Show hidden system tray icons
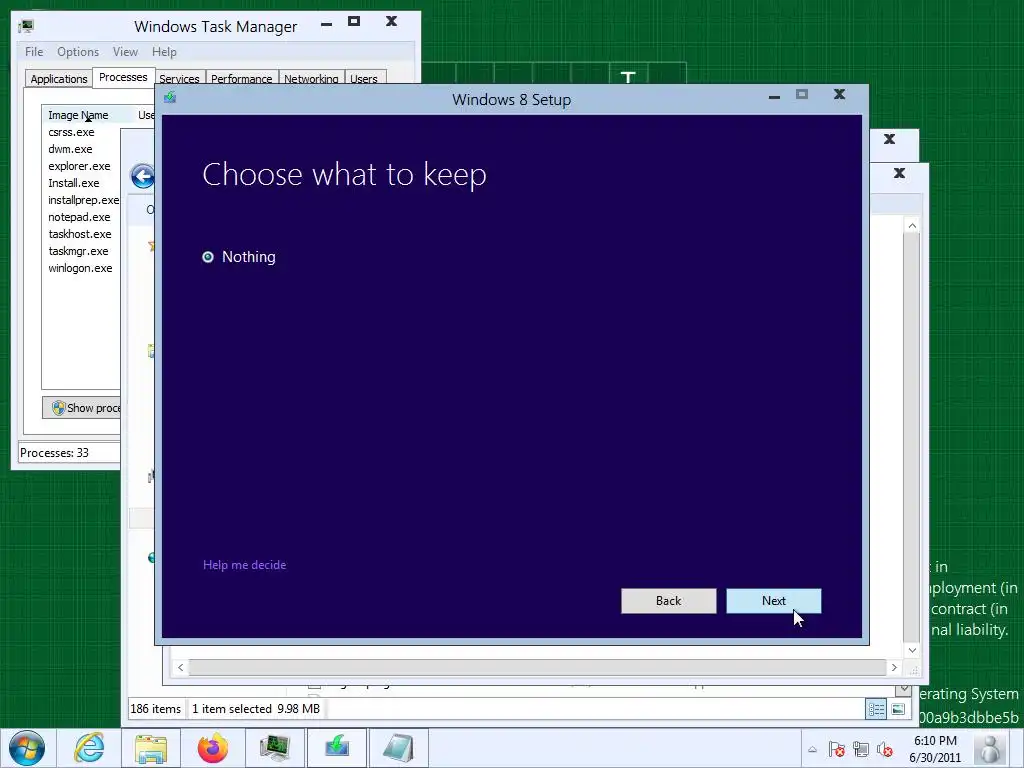The height and width of the screenshot is (768, 1024). pos(812,750)
